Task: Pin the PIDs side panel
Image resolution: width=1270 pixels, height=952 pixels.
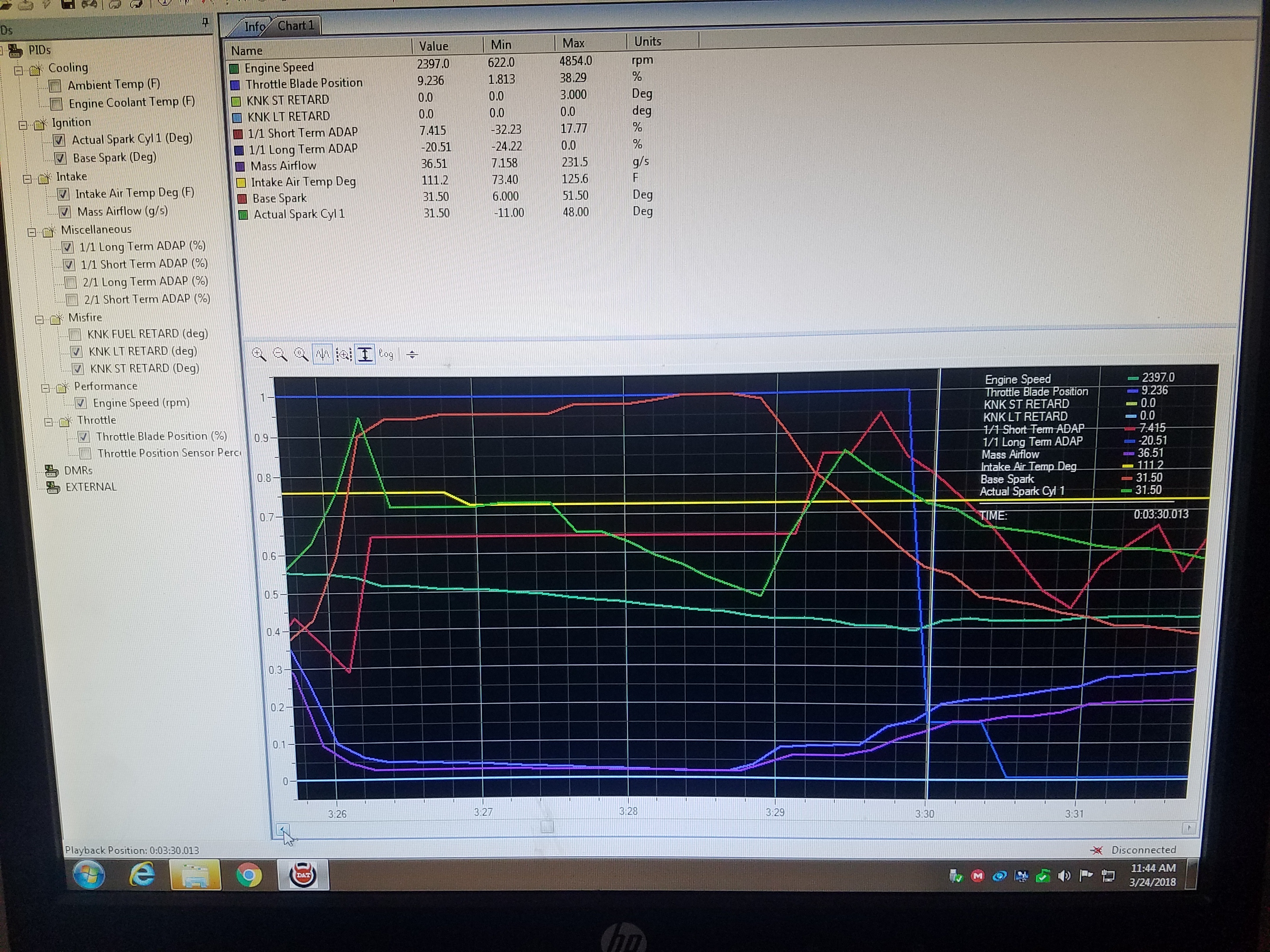Action: (205, 22)
